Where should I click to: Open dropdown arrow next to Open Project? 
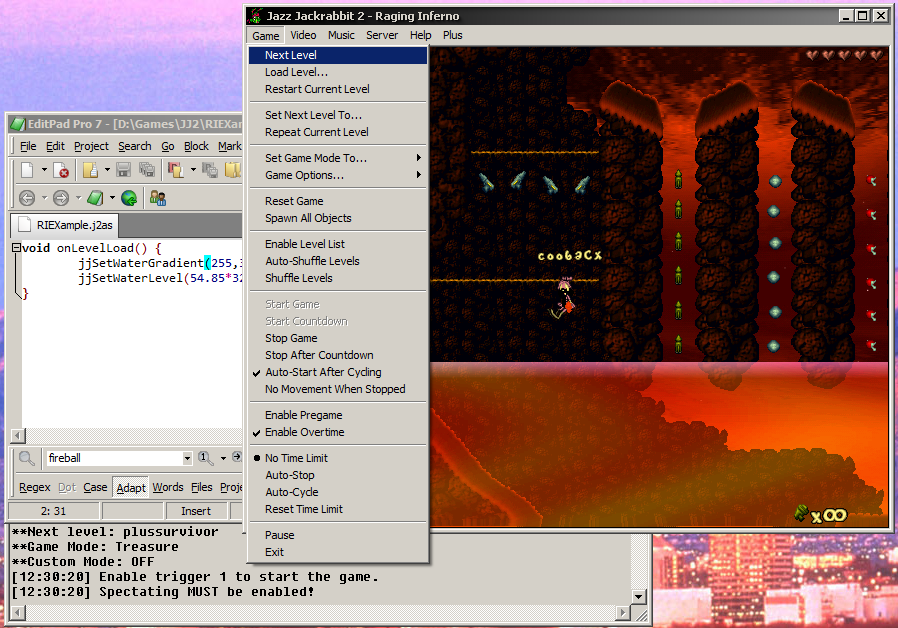(x=192, y=169)
